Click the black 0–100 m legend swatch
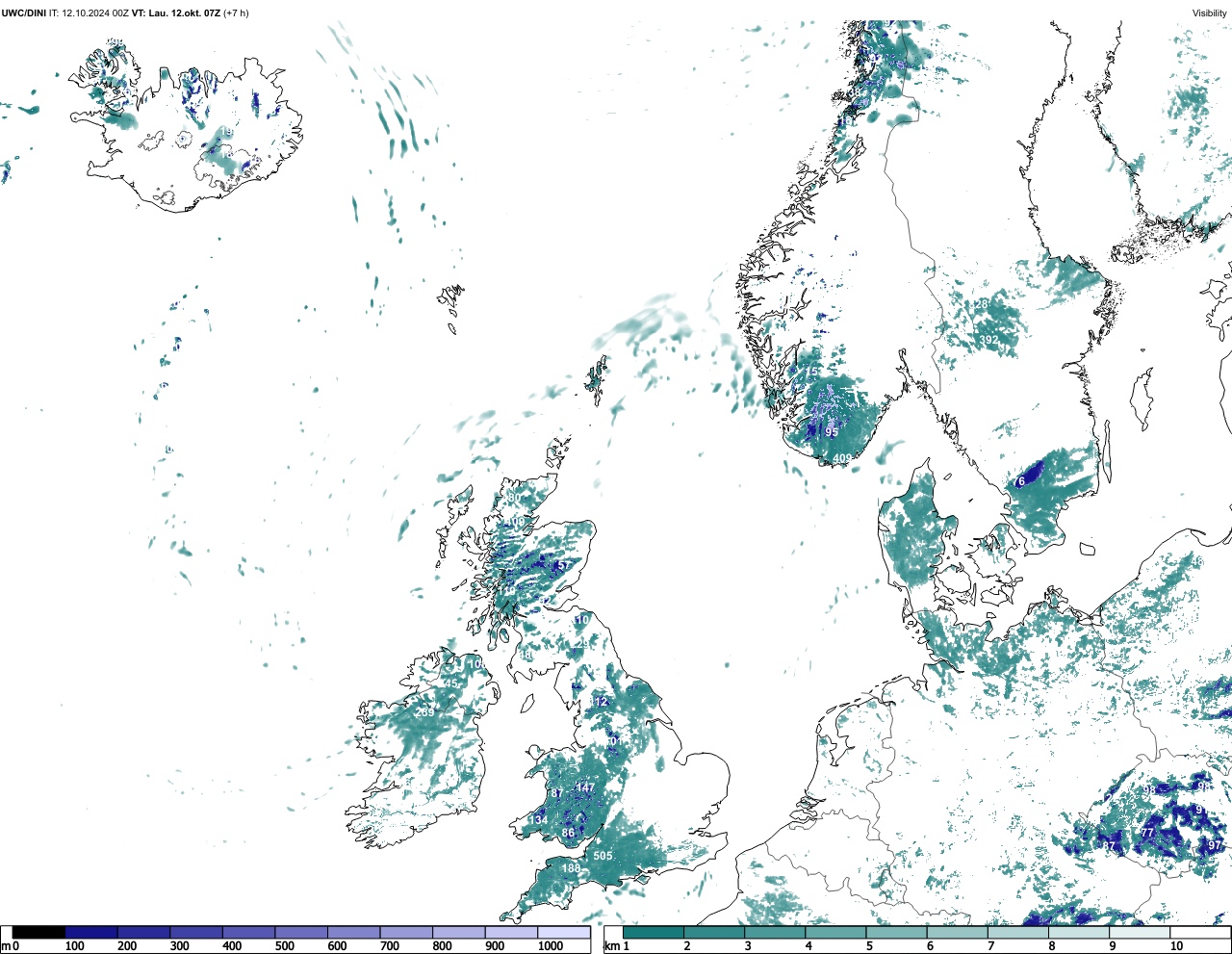1232x954 pixels. pyautogui.click(x=38, y=932)
